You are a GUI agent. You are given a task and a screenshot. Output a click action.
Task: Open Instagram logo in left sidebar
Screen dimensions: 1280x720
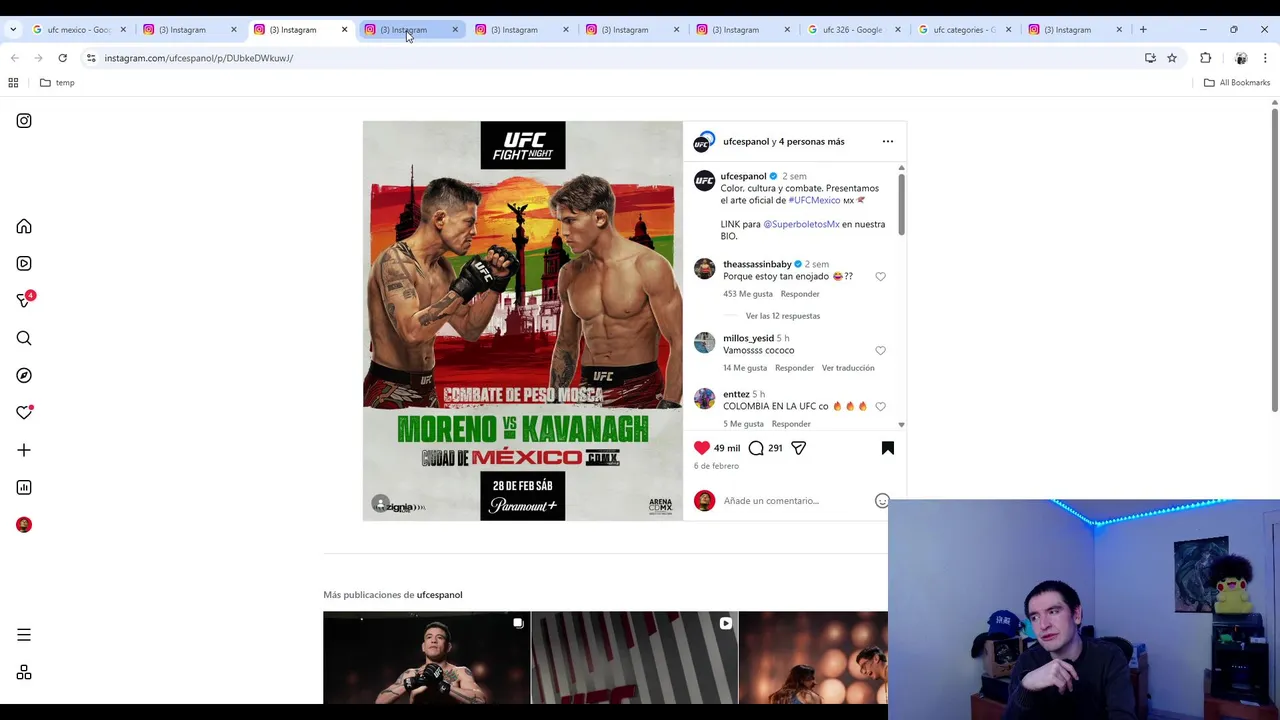click(x=24, y=121)
